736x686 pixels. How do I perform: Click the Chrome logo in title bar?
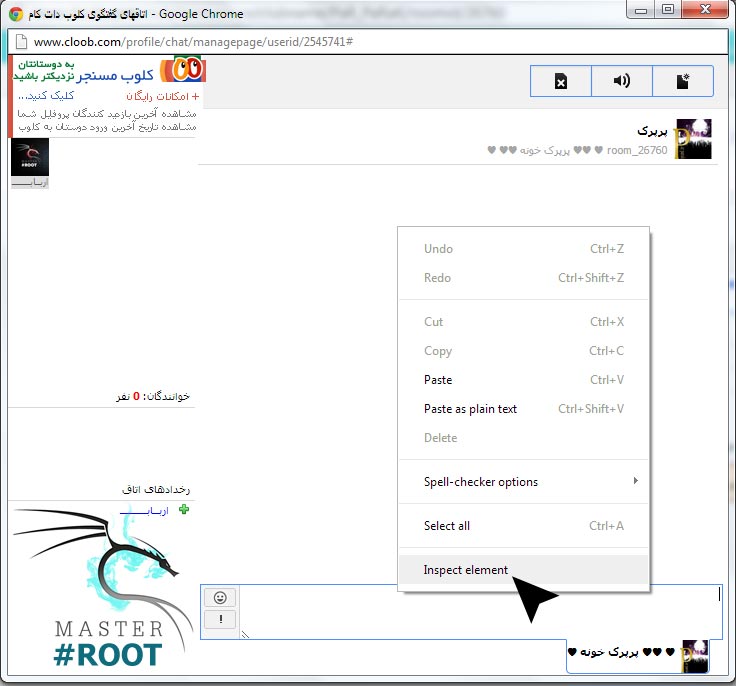[x=15, y=14]
